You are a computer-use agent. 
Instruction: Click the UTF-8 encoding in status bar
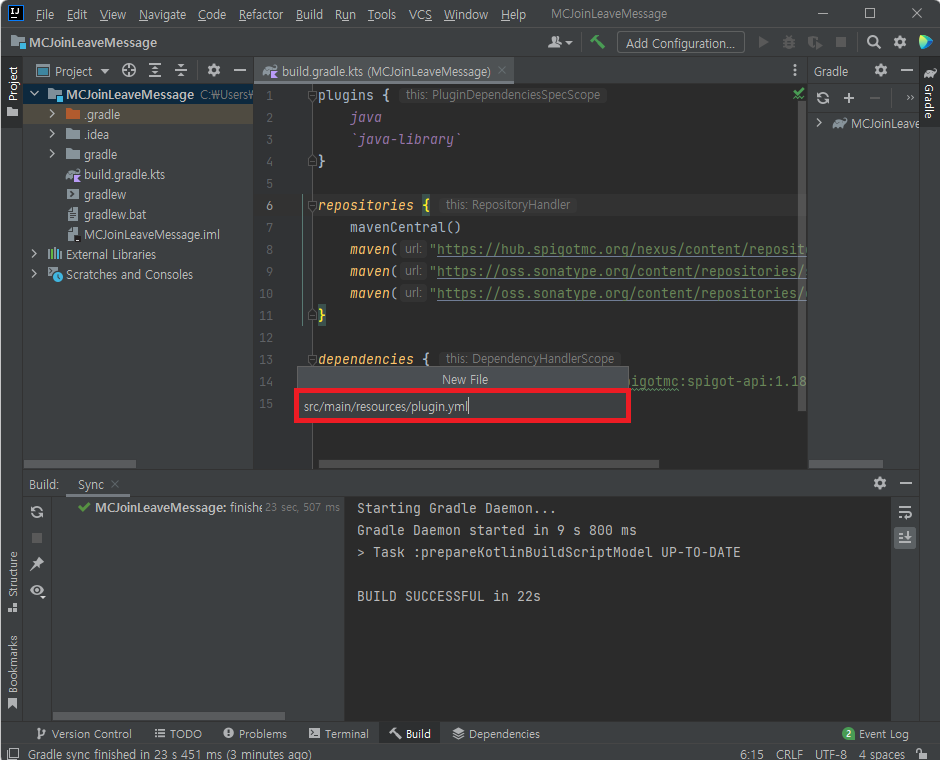(830, 753)
